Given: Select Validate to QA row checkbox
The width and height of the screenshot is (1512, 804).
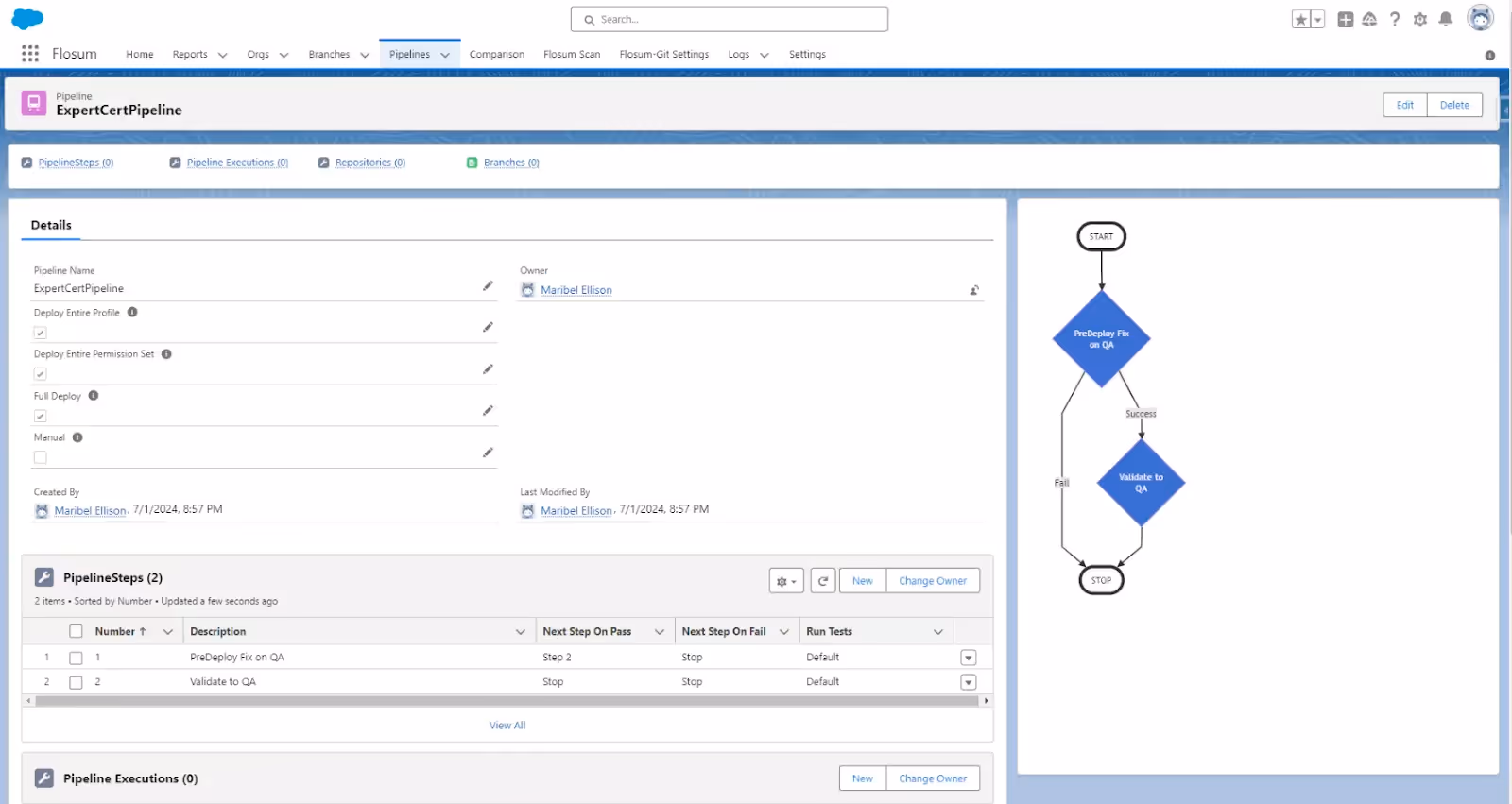Looking at the screenshot, I should pyautogui.click(x=76, y=682).
